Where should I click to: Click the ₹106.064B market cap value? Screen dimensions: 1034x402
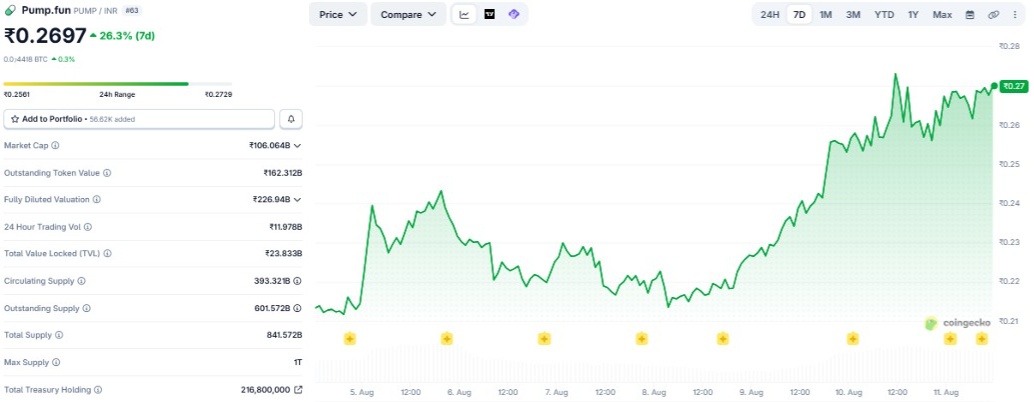point(270,145)
